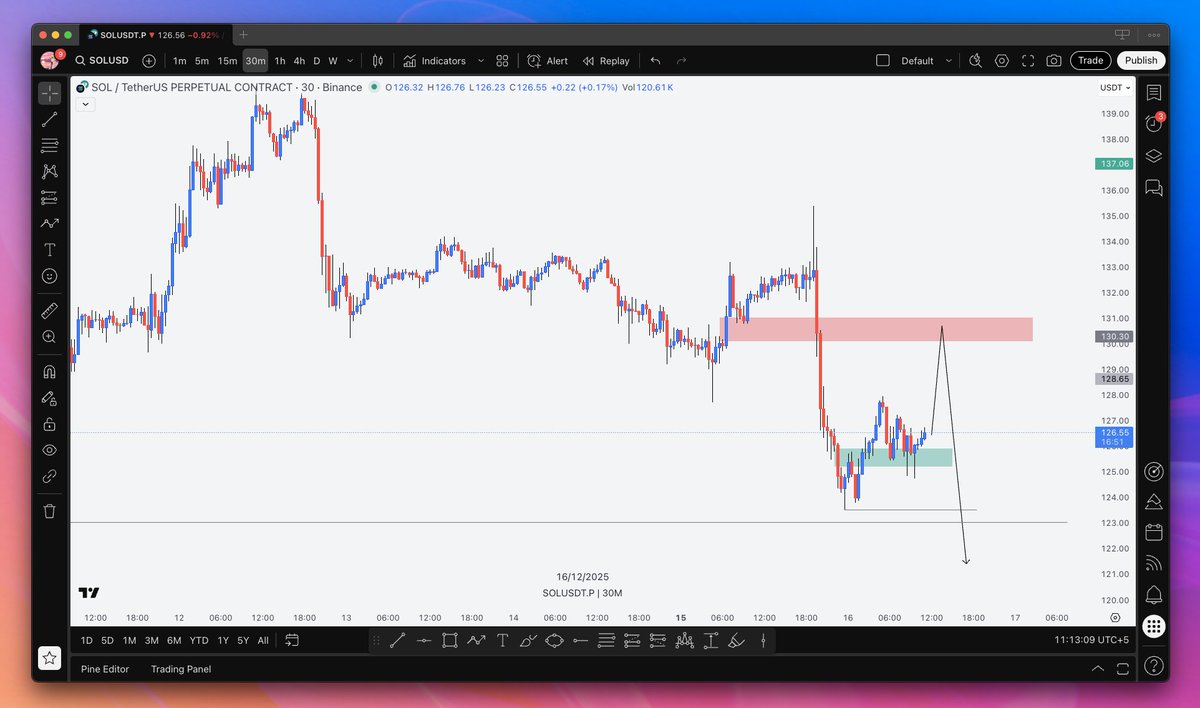The image size is (1200, 708).
Task: Open alerts clock panel in right sidebar
Action: [1153, 123]
